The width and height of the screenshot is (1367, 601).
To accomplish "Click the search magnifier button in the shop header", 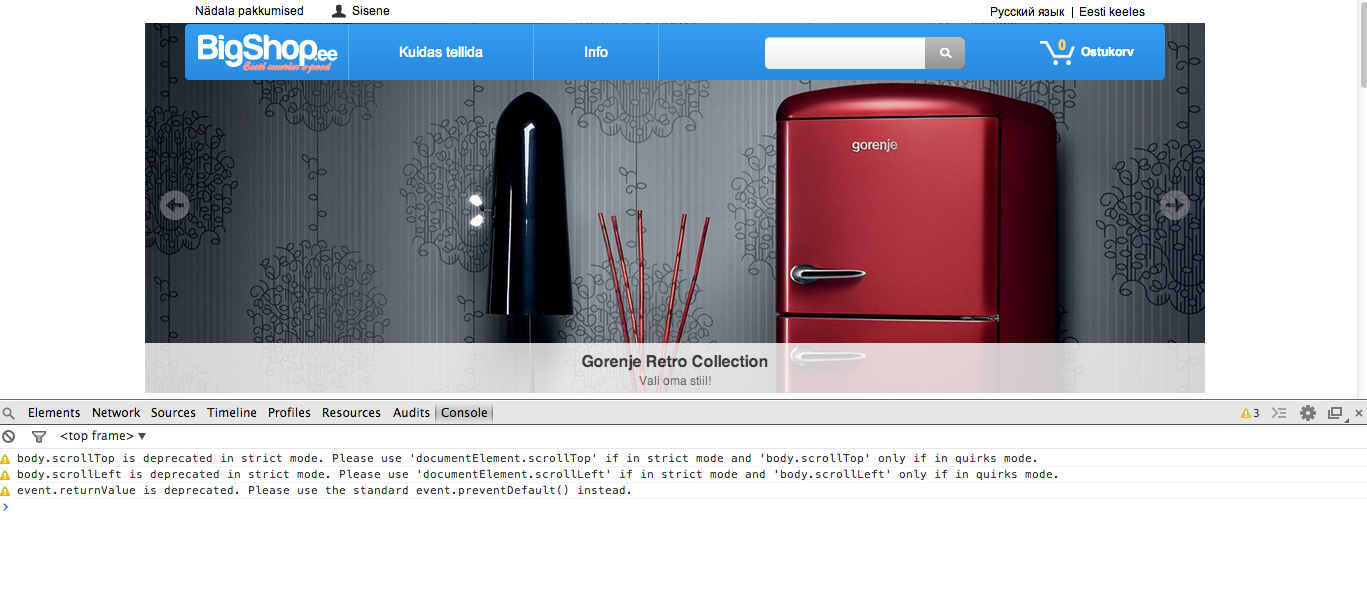I will [x=945, y=53].
